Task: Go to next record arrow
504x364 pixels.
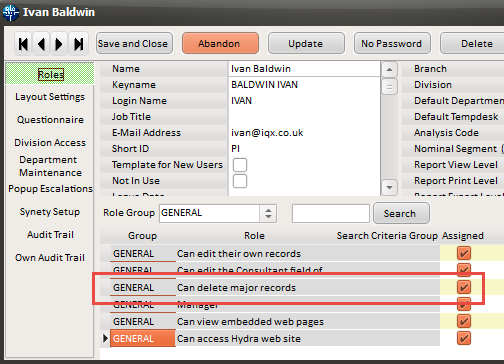Action: coord(59,44)
